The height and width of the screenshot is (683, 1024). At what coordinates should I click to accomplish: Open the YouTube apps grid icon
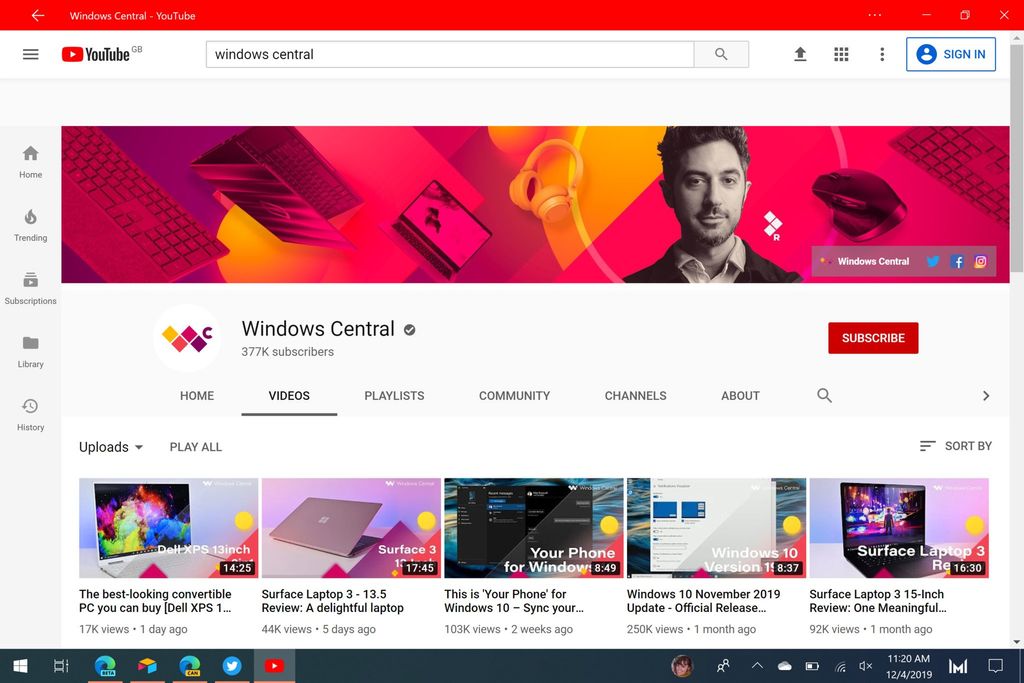point(841,54)
